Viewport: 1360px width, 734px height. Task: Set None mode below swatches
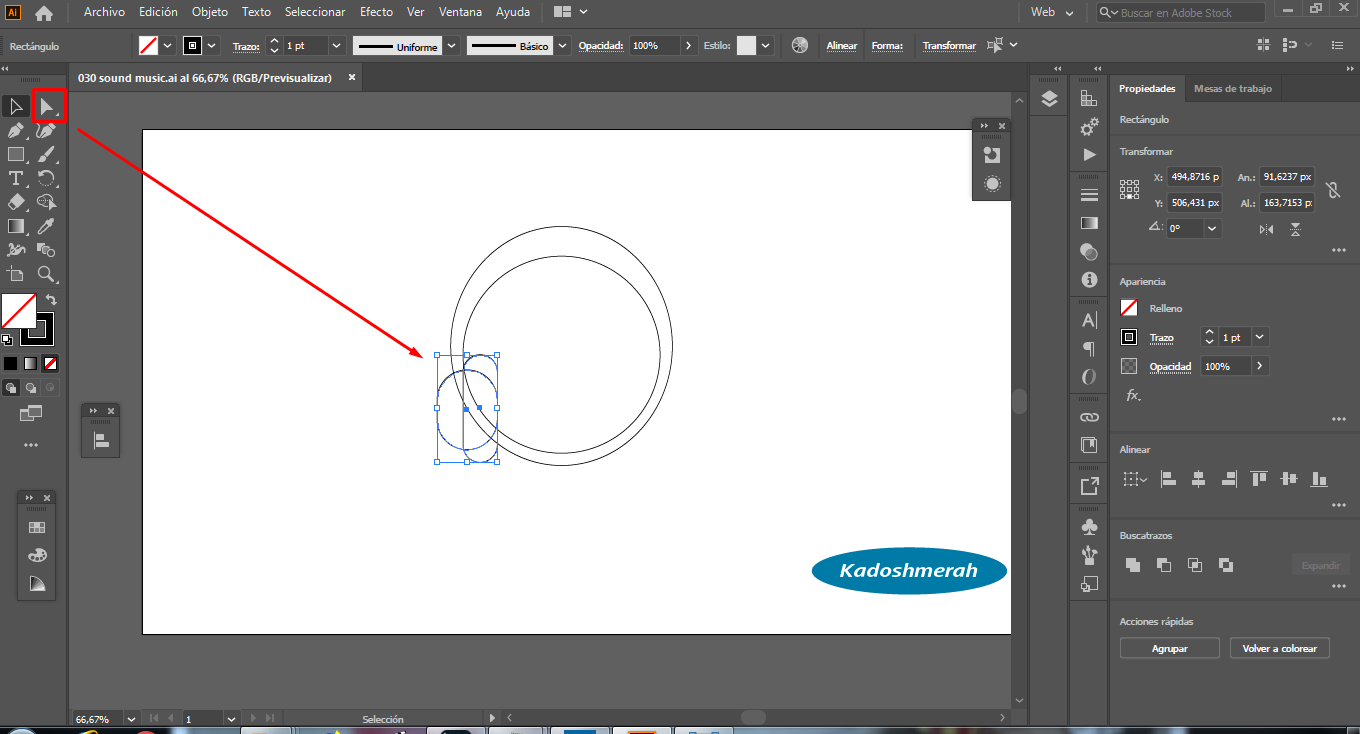click(50, 363)
